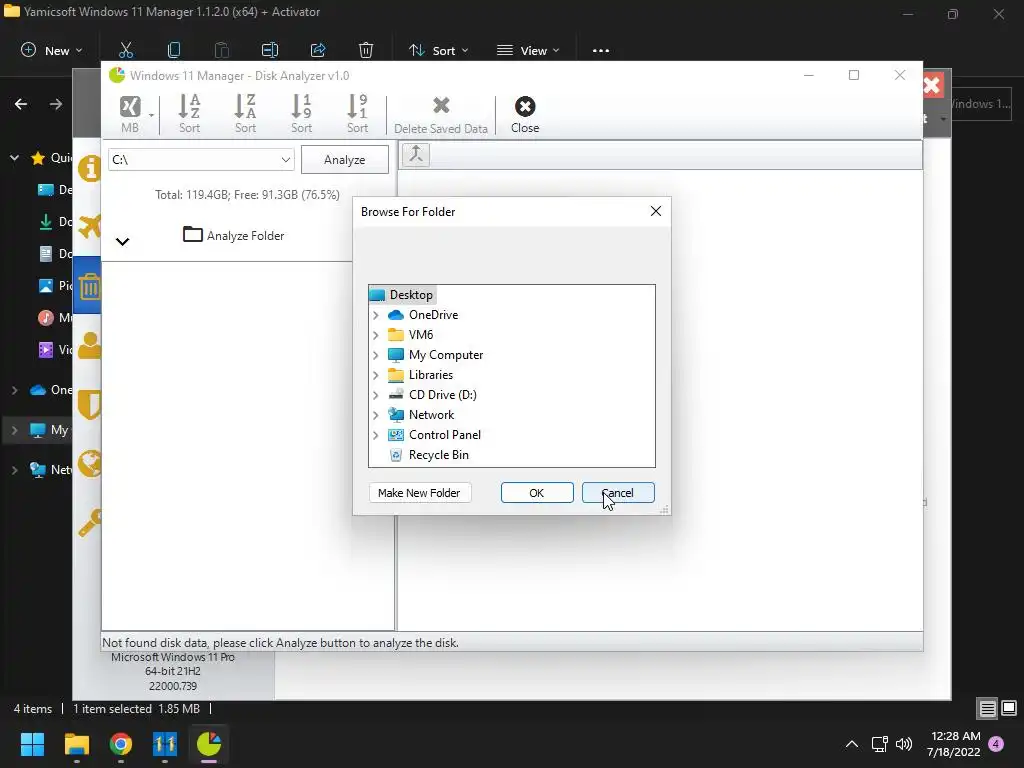Select the CD Drive (D:) icon
1024x768 pixels.
(396, 394)
